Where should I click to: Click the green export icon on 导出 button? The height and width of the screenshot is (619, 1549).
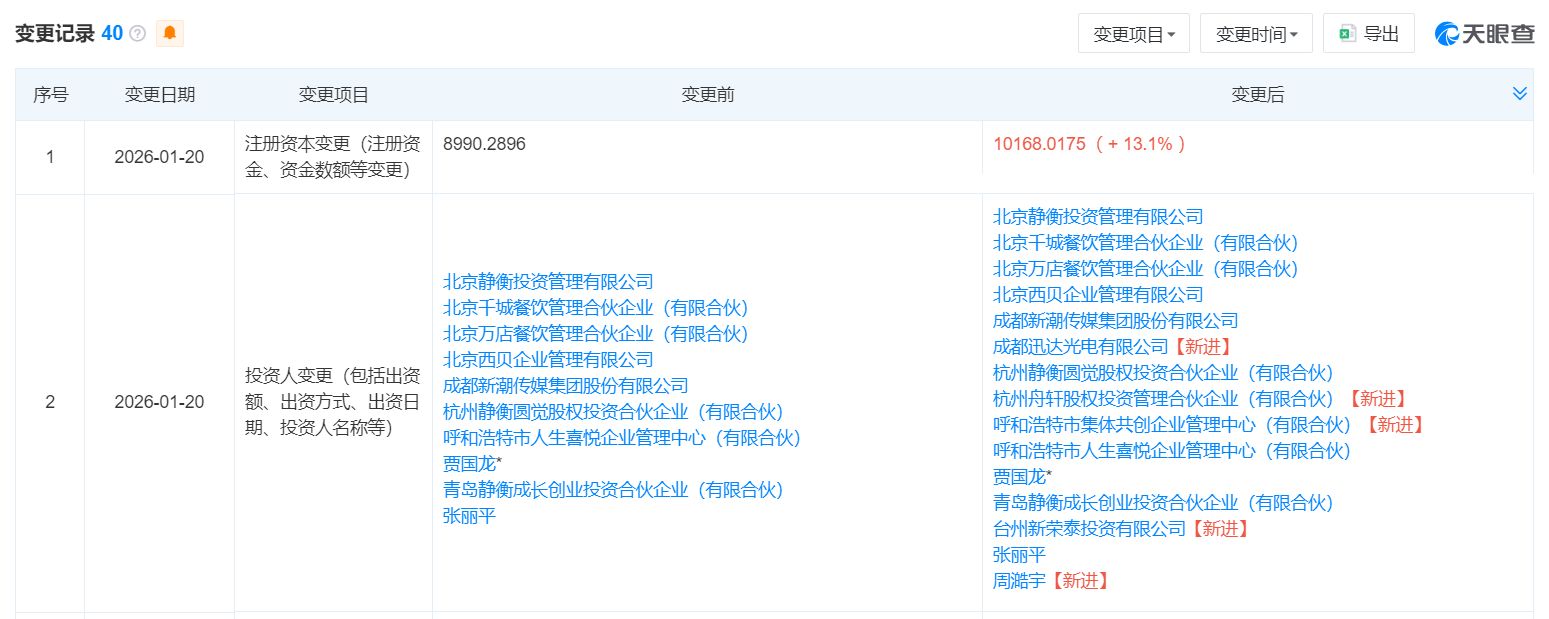tap(1346, 32)
